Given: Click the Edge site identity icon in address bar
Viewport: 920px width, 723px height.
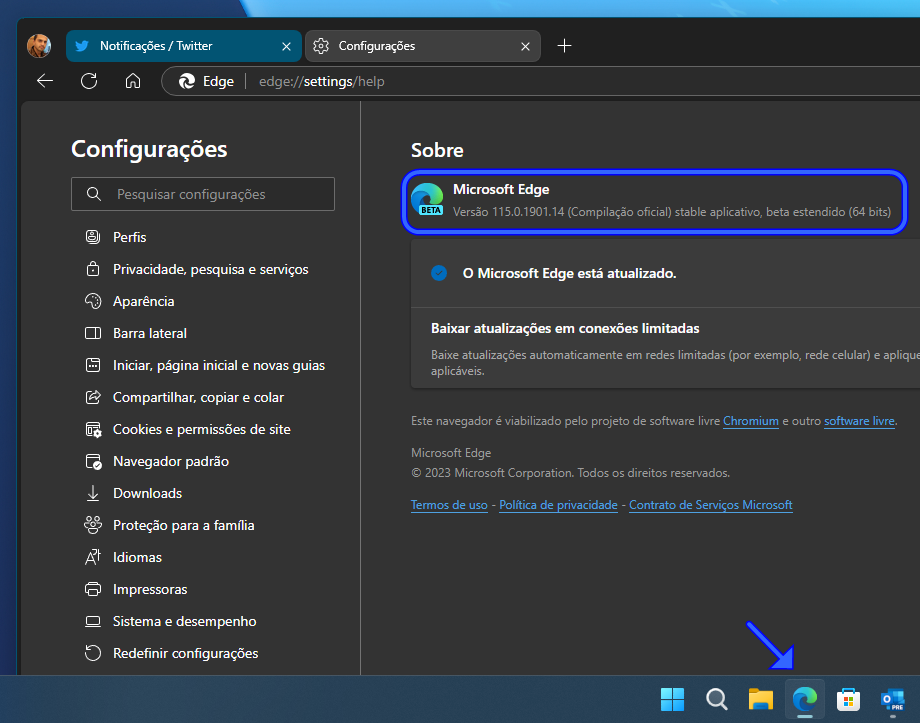Looking at the screenshot, I should coord(187,81).
